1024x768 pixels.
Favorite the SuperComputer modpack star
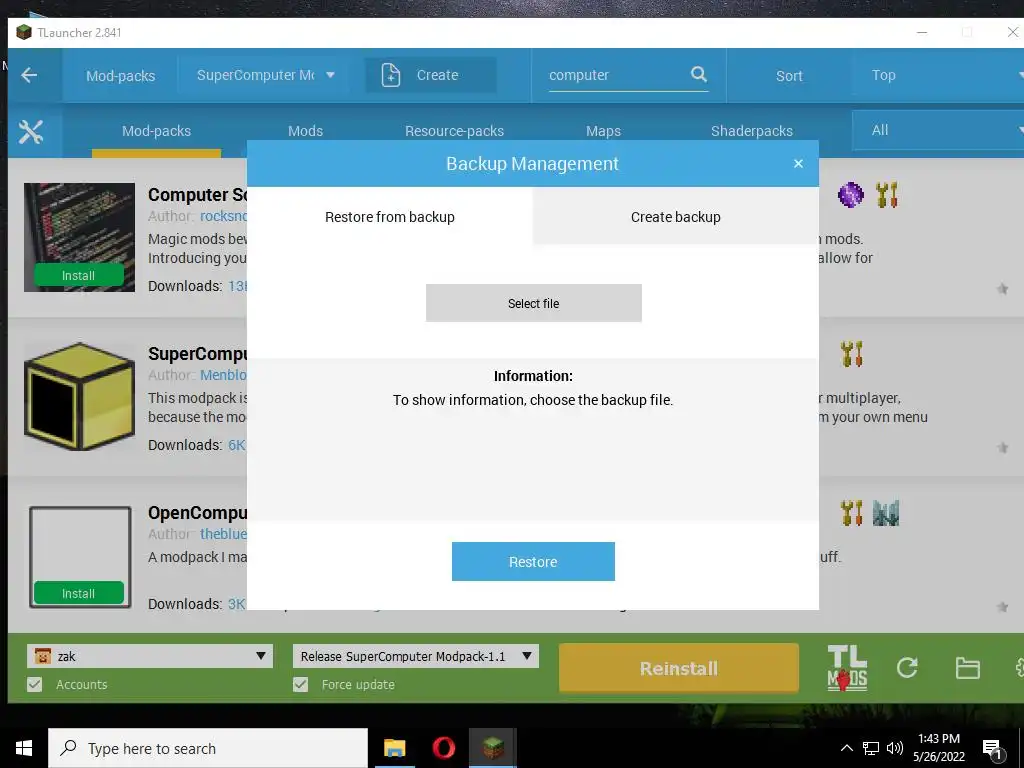click(1002, 448)
